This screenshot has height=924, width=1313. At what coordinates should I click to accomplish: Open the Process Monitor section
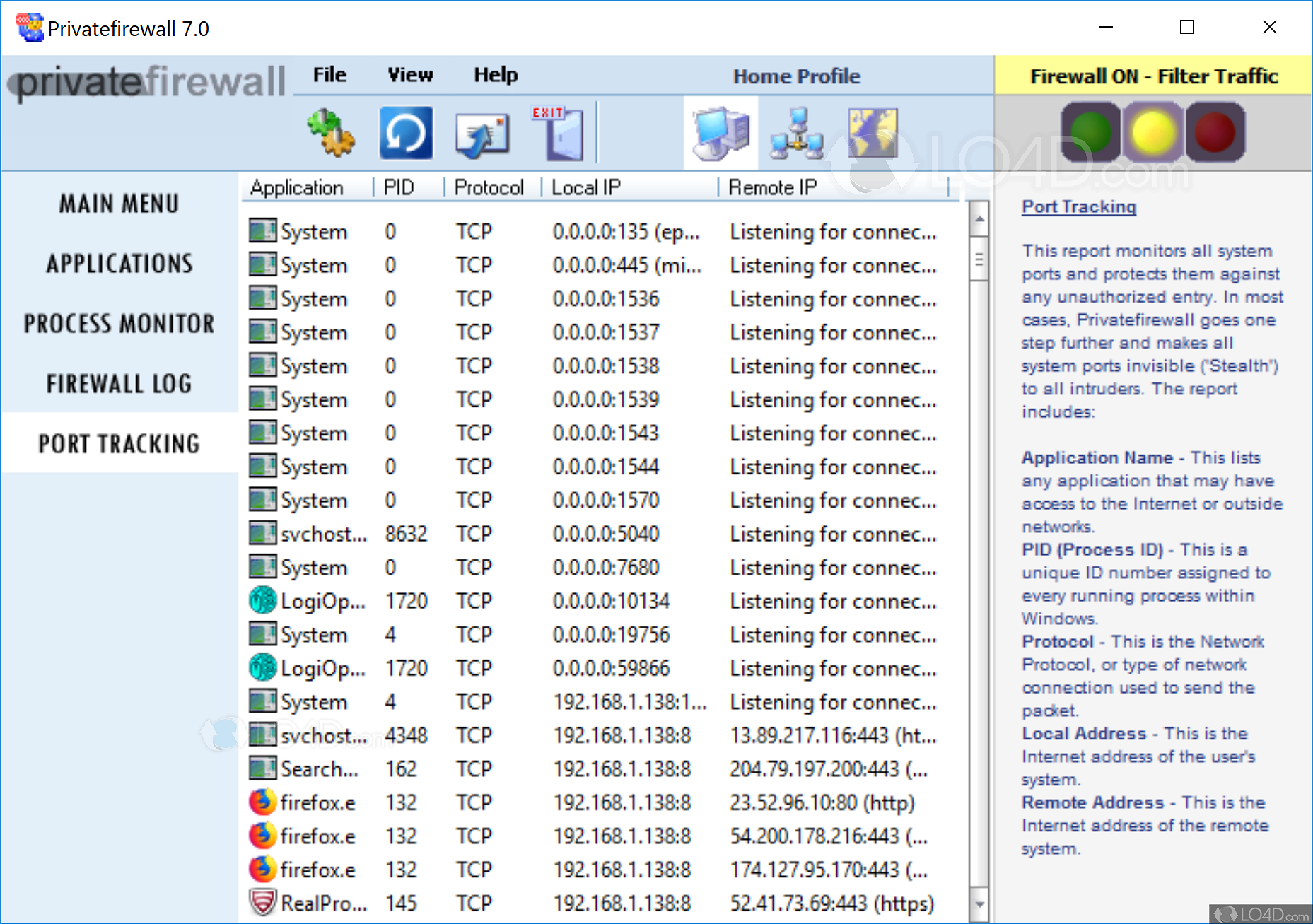point(118,323)
